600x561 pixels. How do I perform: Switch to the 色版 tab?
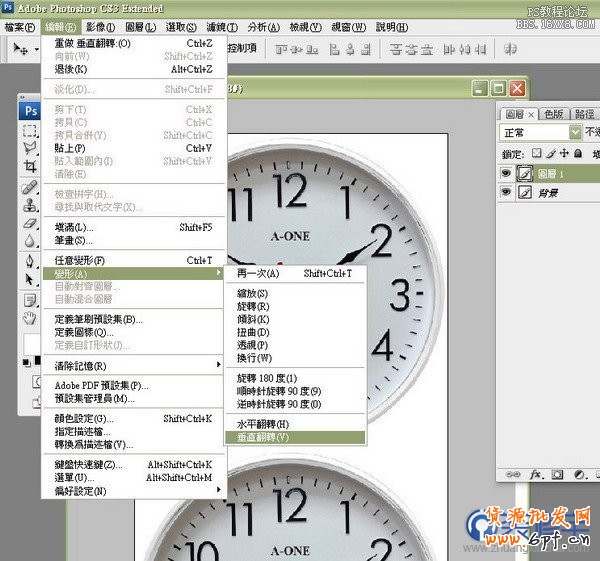(553, 113)
